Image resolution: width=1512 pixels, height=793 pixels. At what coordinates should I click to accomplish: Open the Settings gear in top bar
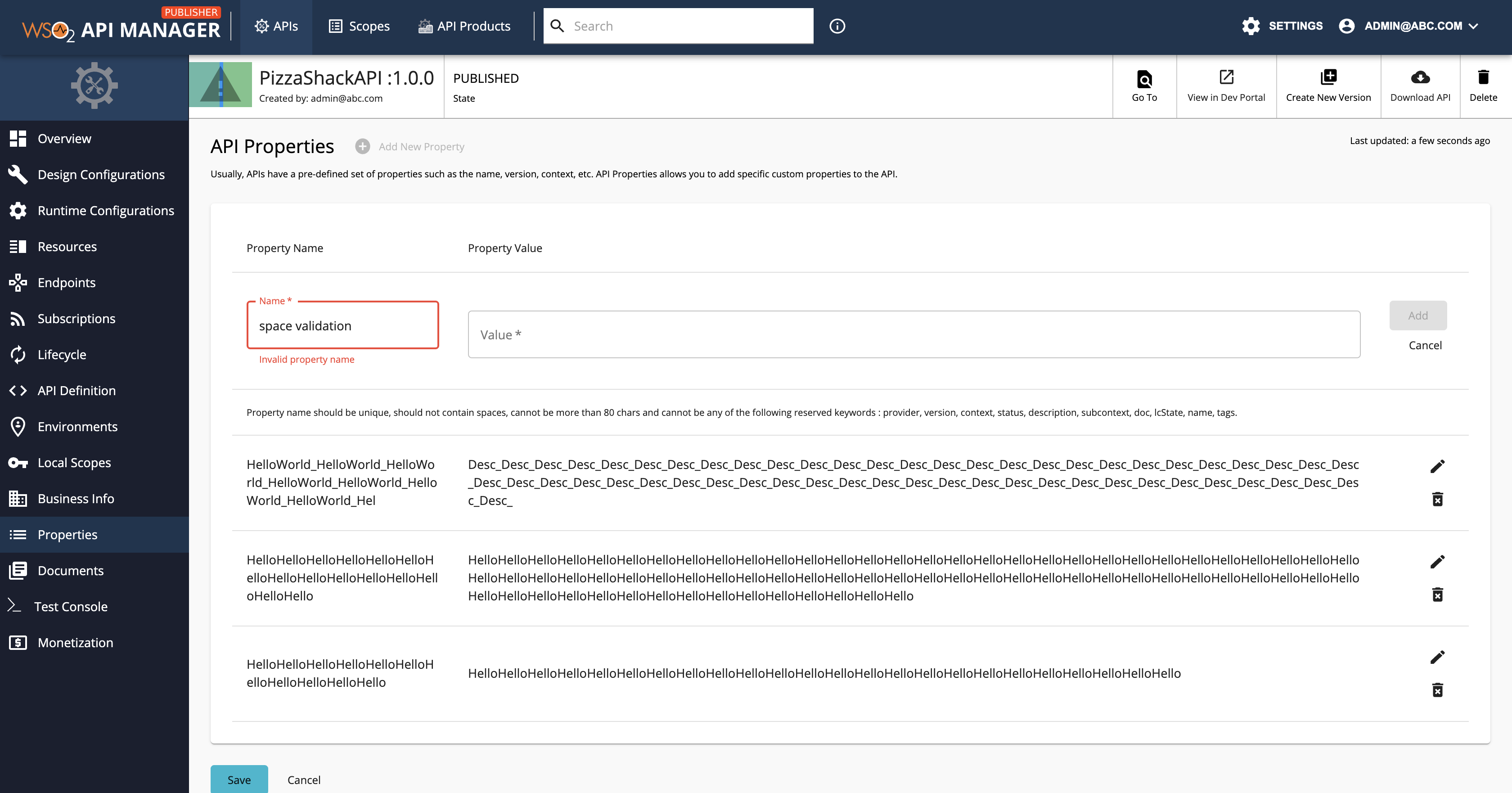[x=1251, y=26]
